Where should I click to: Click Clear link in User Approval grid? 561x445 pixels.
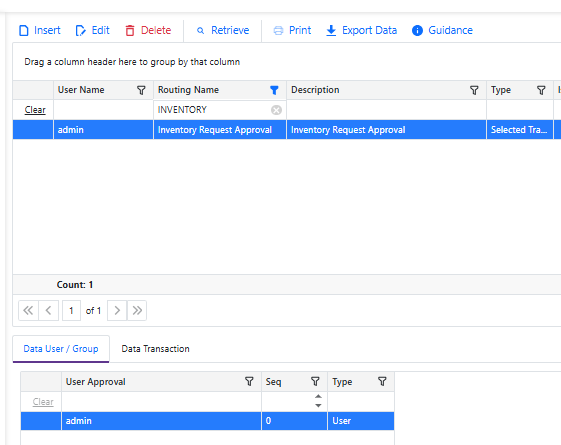point(43,402)
